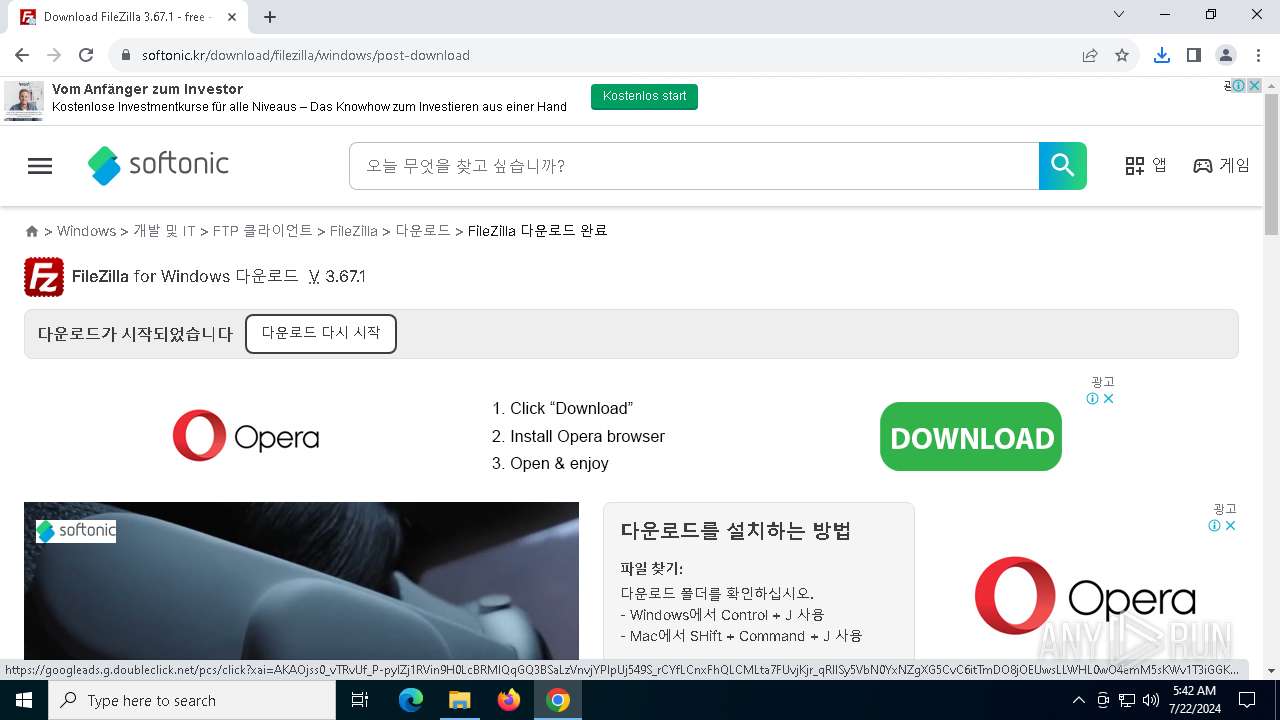The width and height of the screenshot is (1280, 720).
Task: Close the Download FileZilla tab
Action: point(233,17)
